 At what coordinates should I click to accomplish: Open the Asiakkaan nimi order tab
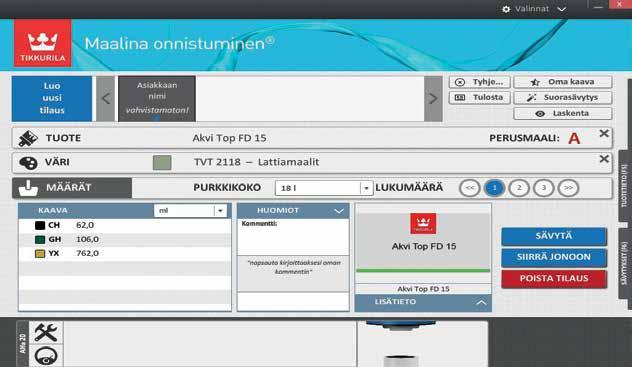click(157, 99)
